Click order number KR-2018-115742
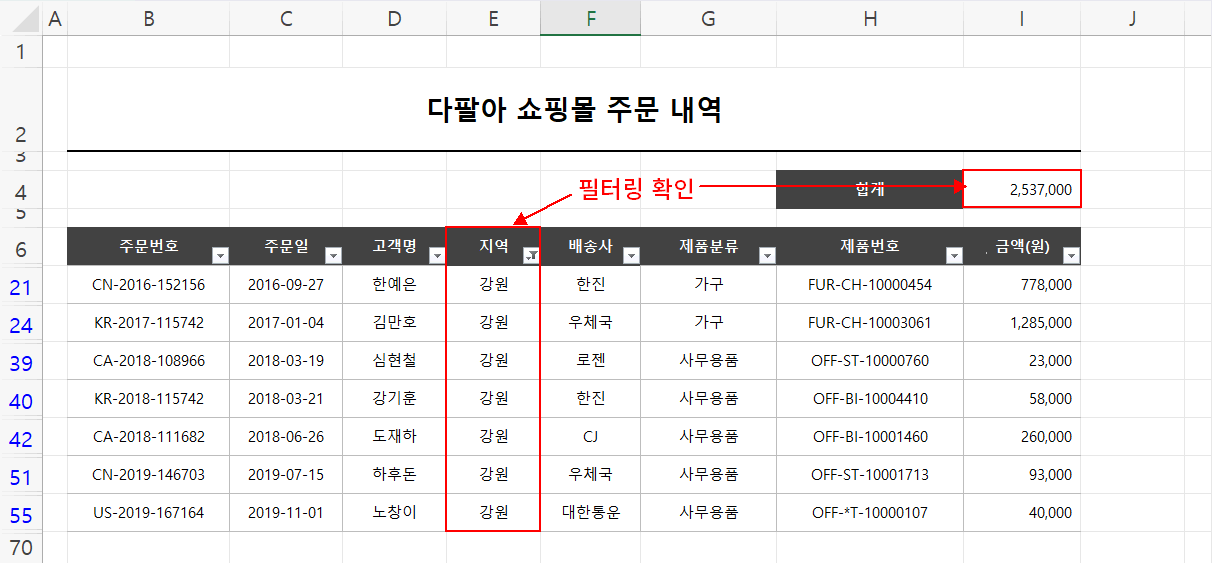This screenshot has height=563, width=1212. pos(148,399)
